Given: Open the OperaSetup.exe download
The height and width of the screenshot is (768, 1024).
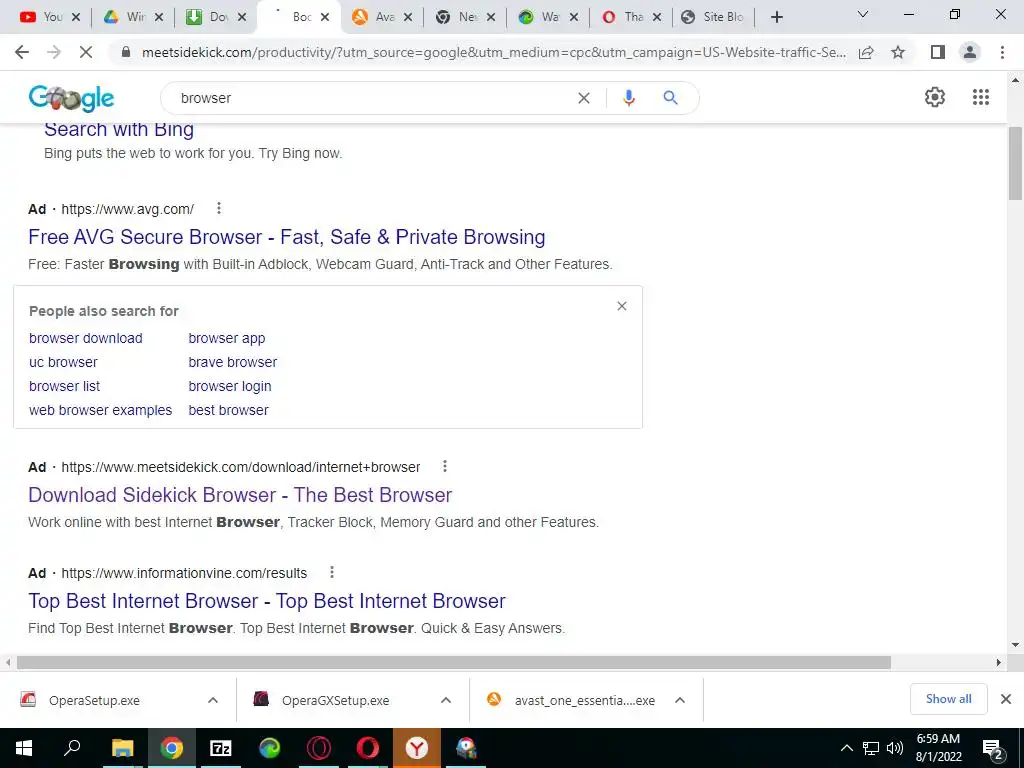Looking at the screenshot, I should (94, 700).
